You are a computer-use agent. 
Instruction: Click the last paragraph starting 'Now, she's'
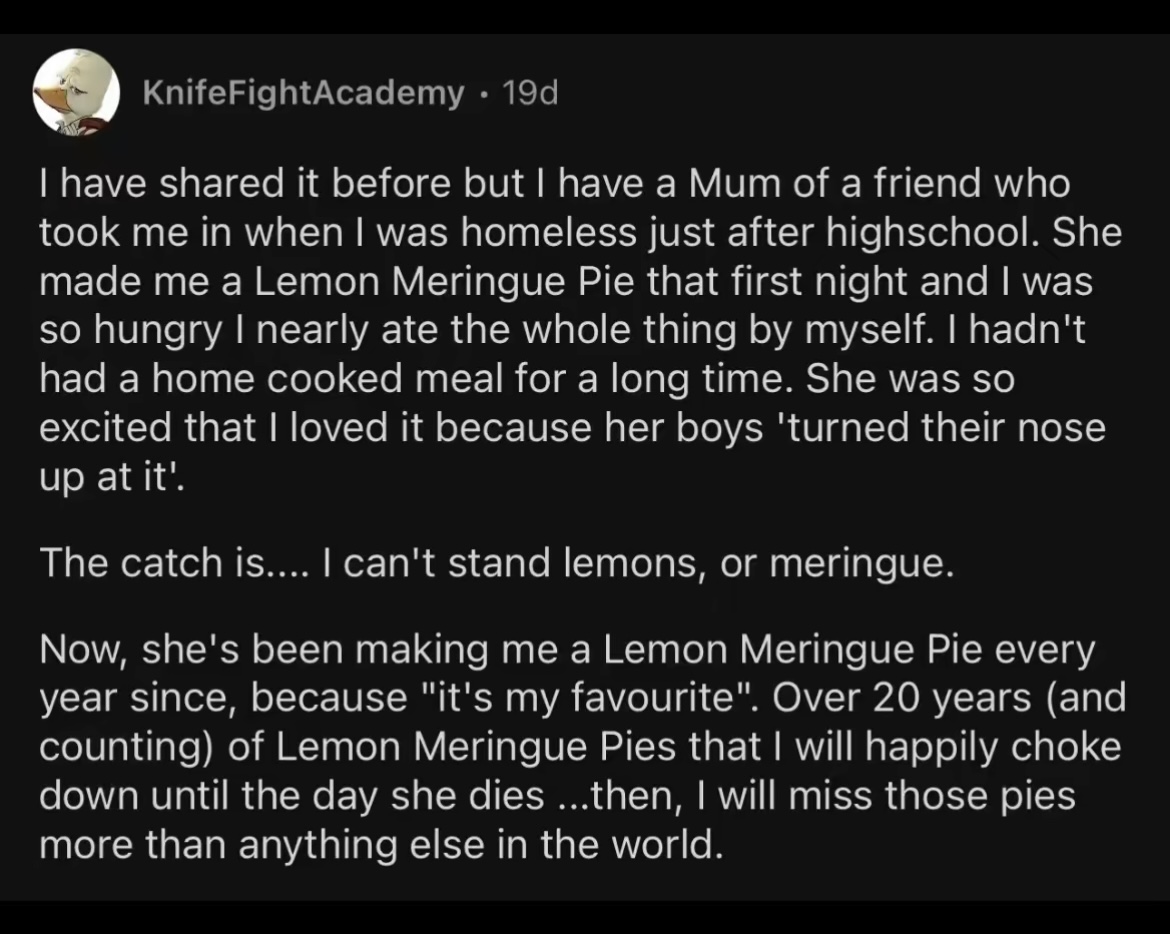(x=582, y=747)
